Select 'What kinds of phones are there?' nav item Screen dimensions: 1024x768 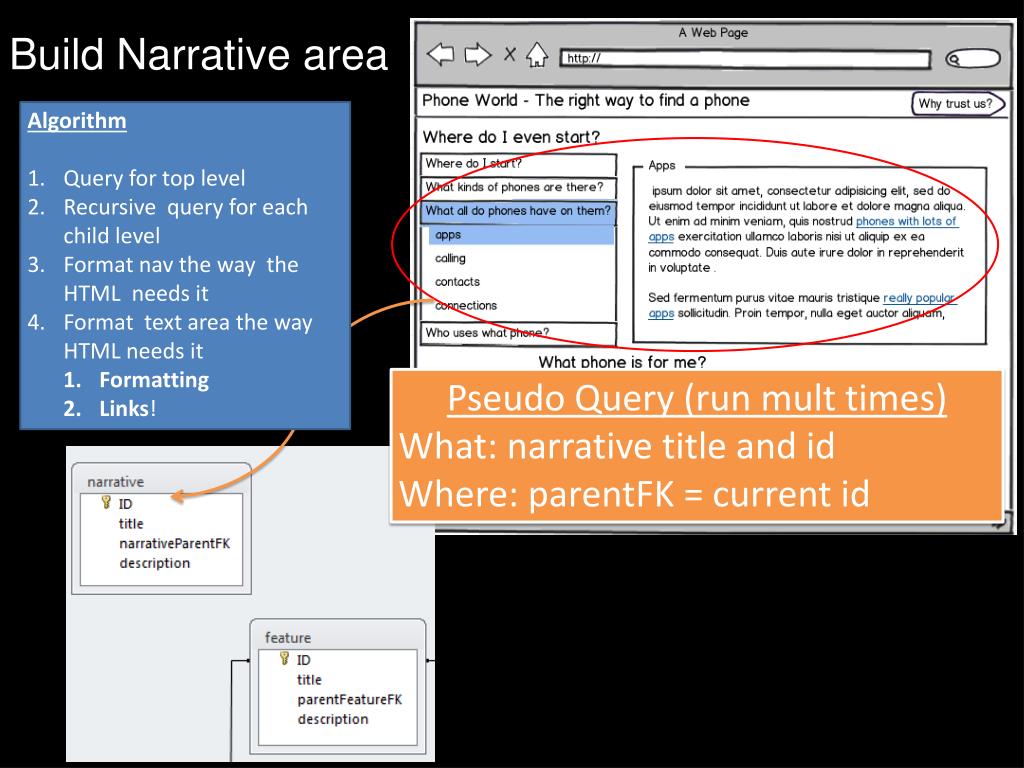pyautogui.click(x=519, y=187)
